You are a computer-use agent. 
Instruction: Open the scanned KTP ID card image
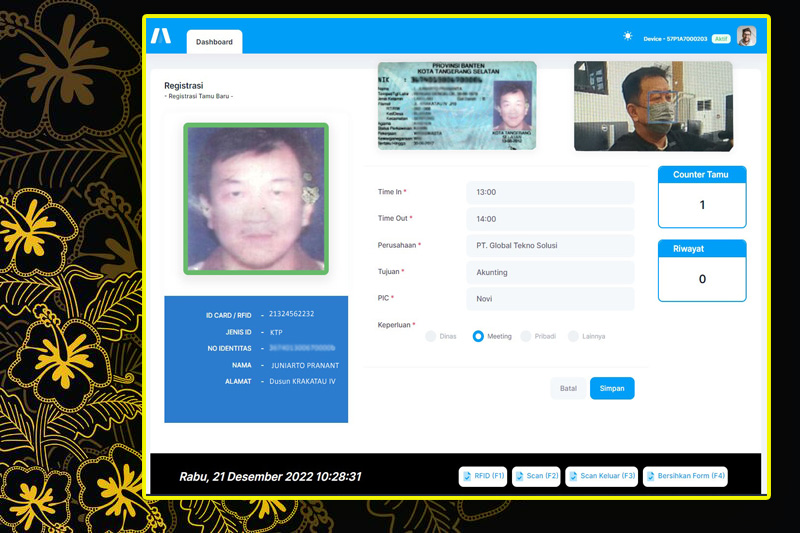click(x=457, y=106)
